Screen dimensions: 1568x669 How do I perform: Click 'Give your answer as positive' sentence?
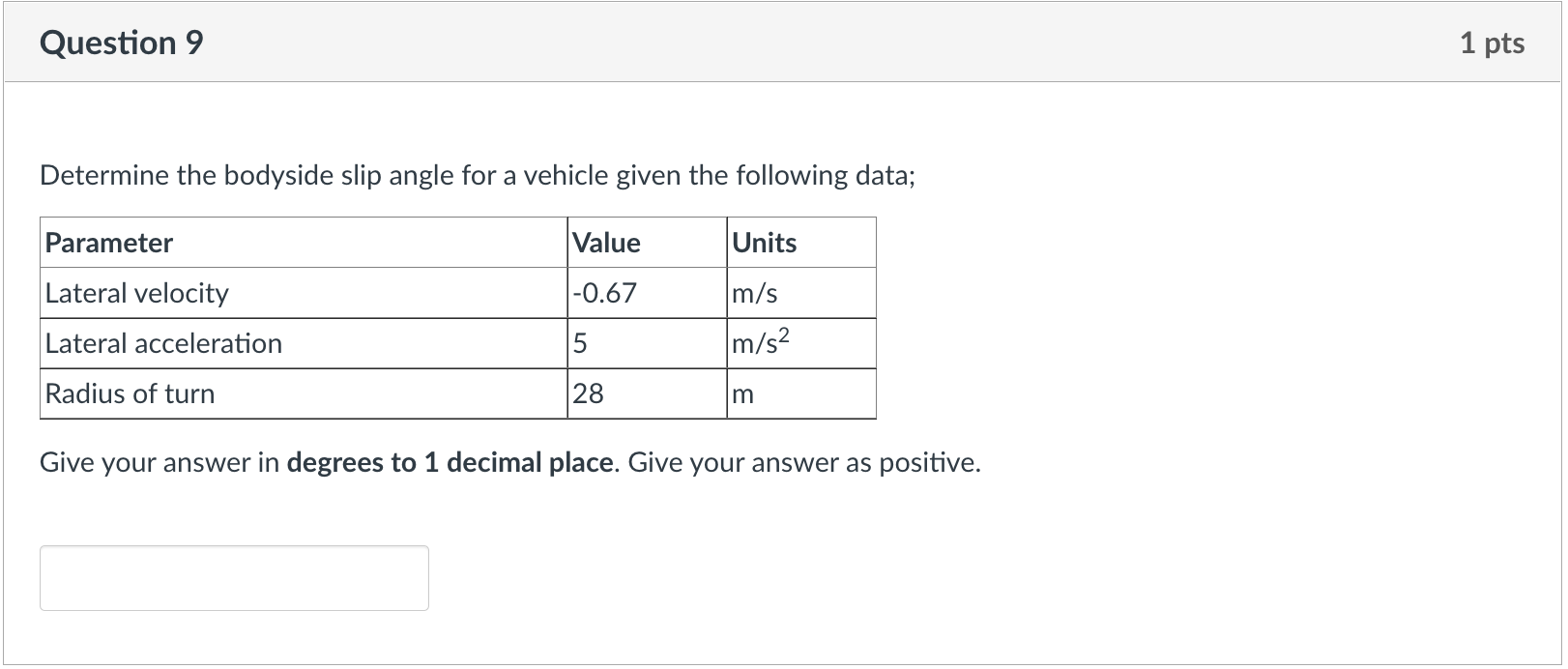804,463
